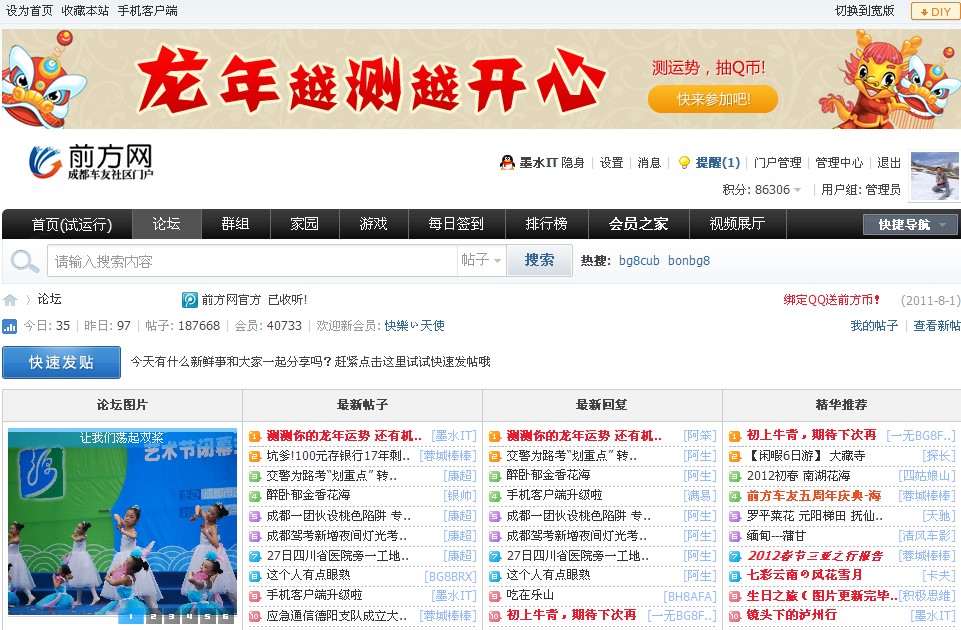Screen dimensions: 961x630
Task: Select slide 3 on forum image slideshow
Action: (171, 617)
